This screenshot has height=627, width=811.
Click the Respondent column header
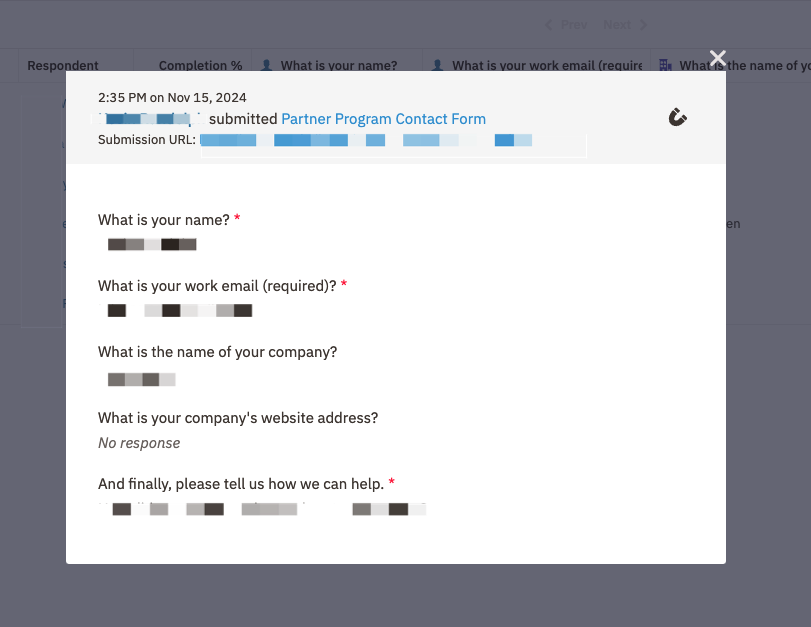pos(63,66)
